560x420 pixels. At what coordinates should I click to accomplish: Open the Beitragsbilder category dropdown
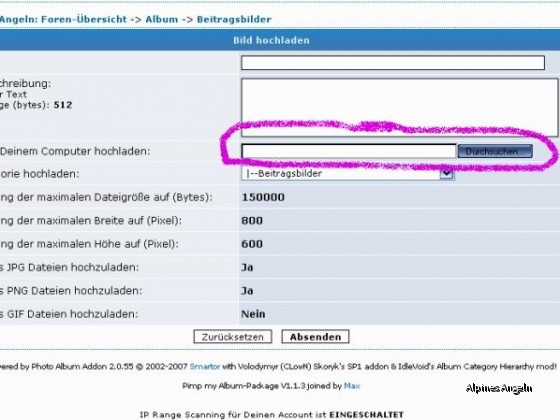point(348,174)
